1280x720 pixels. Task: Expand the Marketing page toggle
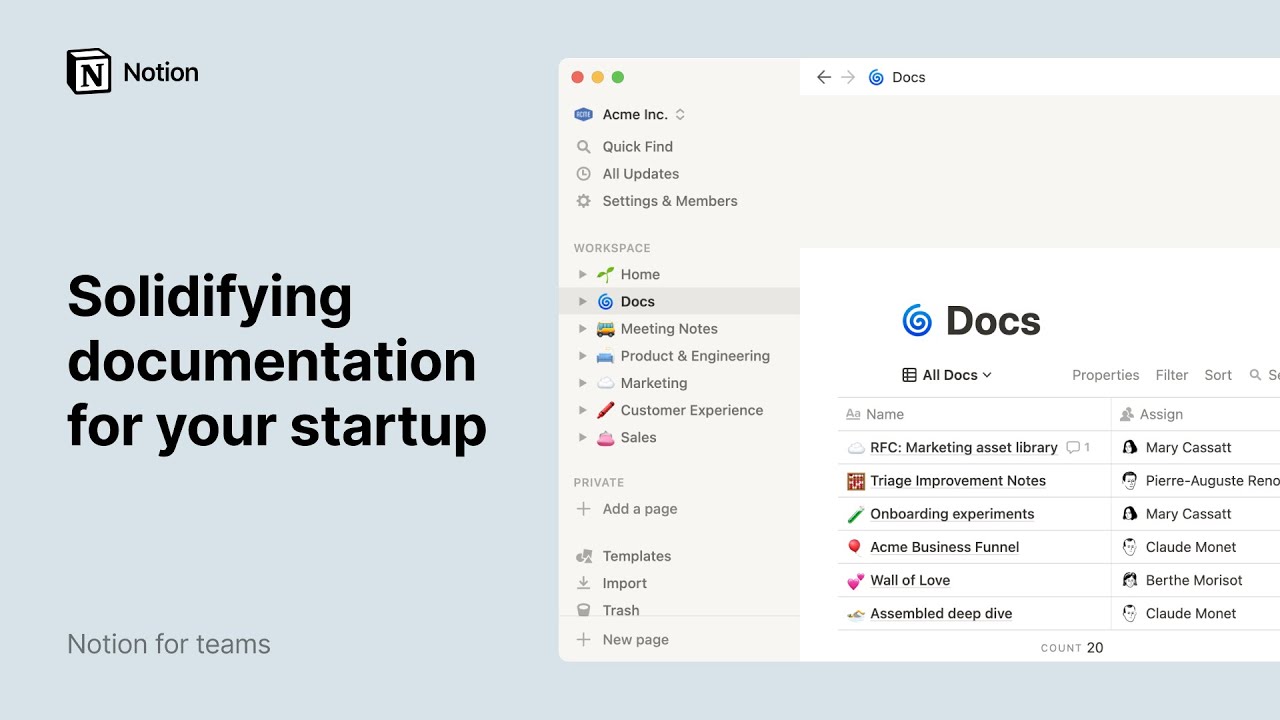583,383
